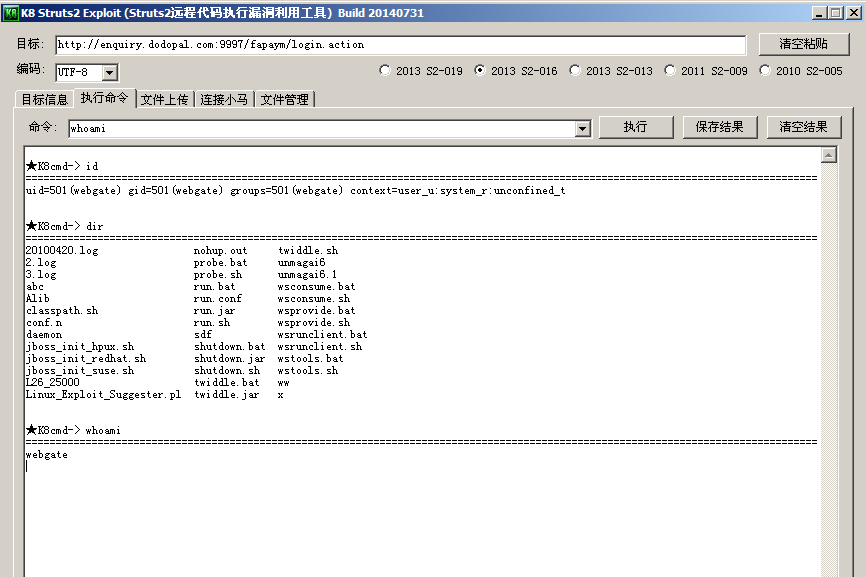Expand the command history dropdown arrow
Screen dimensions: 866x577
(582, 129)
